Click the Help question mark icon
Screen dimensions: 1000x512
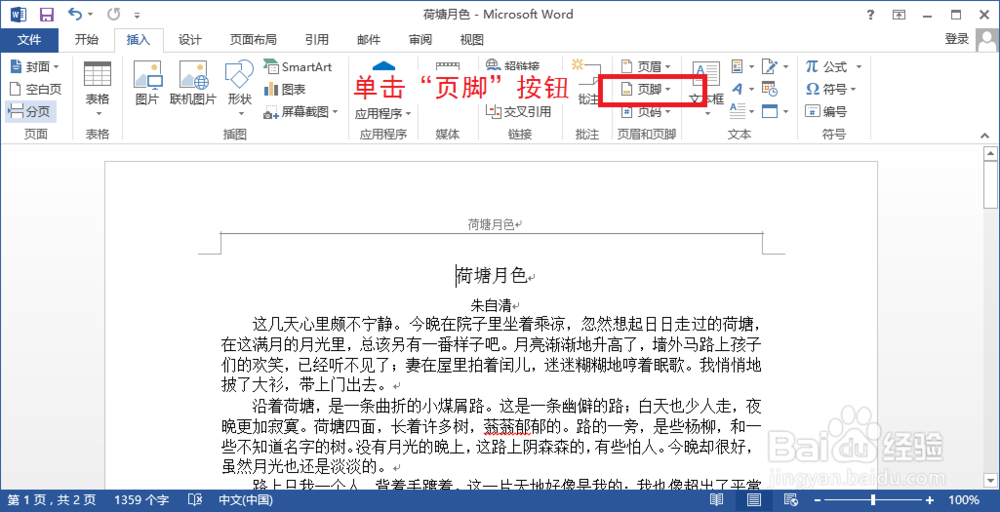(x=871, y=15)
